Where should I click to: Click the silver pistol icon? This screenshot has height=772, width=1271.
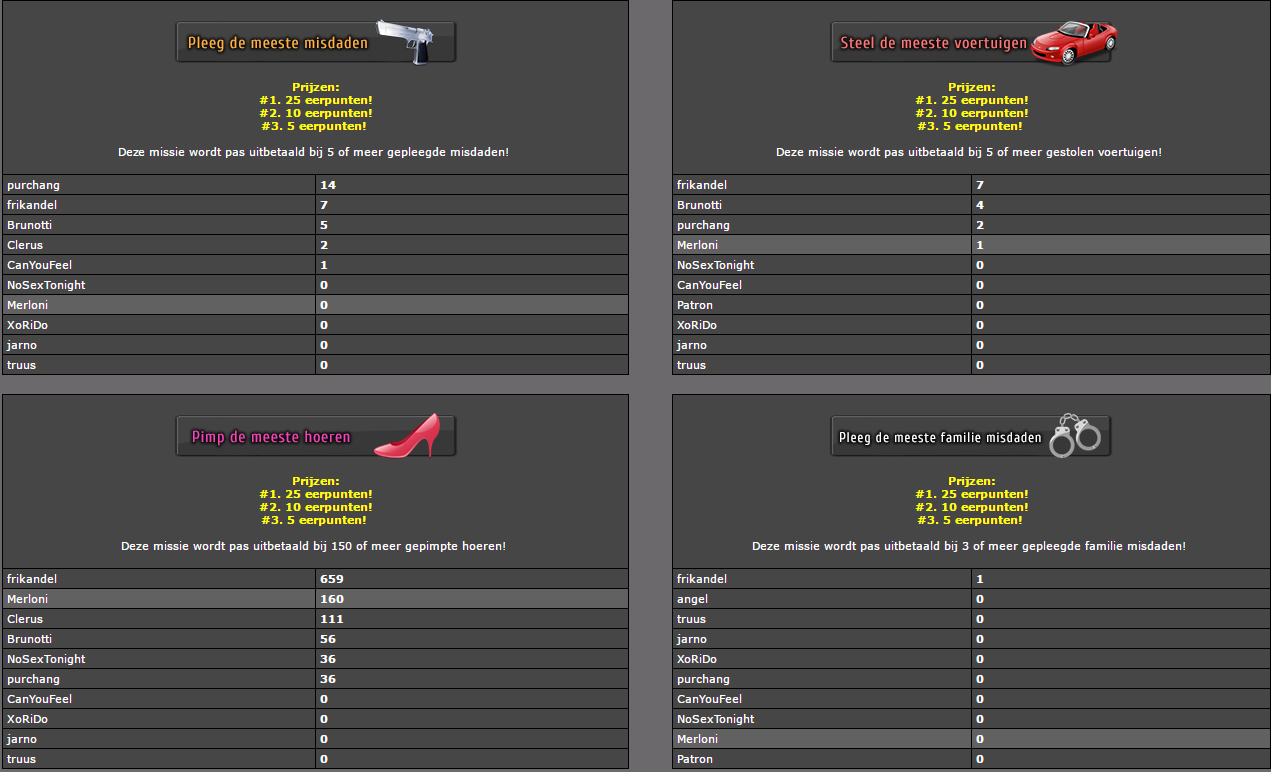(x=403, y=41)
